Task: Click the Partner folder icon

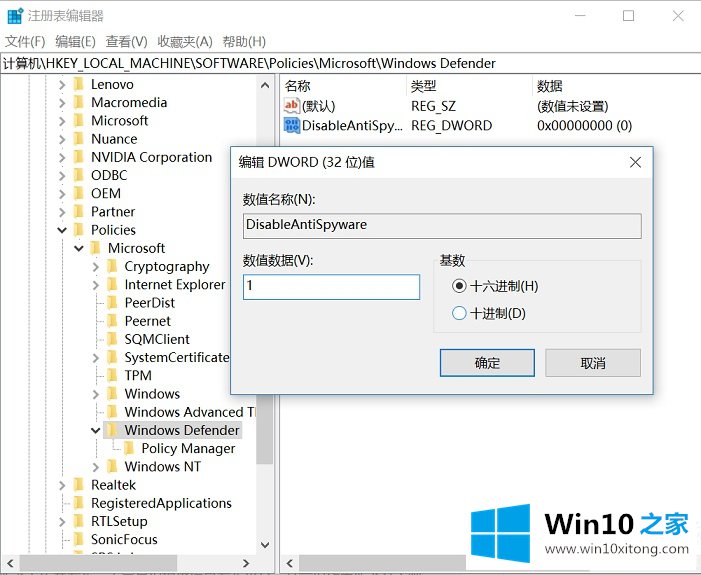Action: (79, 211)
